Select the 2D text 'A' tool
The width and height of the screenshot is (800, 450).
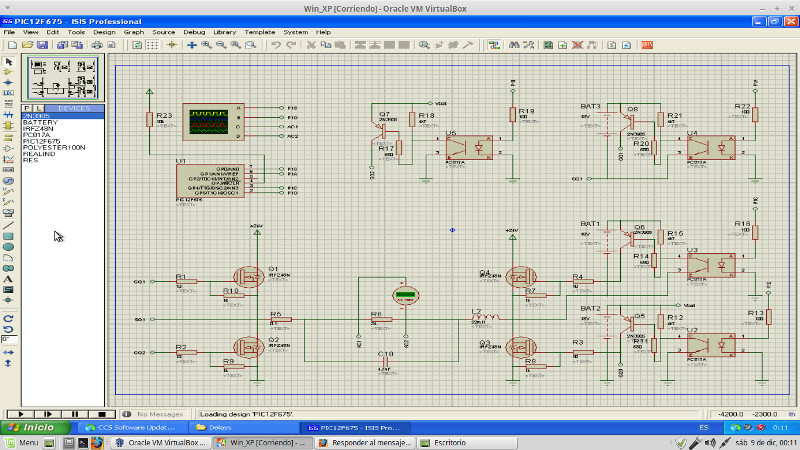pyautogui.click(x=9, y=279)
